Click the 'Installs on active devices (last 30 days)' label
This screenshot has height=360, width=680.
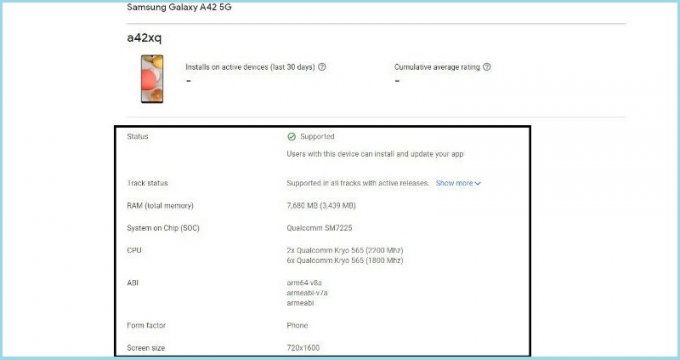[x=250, y=67]
